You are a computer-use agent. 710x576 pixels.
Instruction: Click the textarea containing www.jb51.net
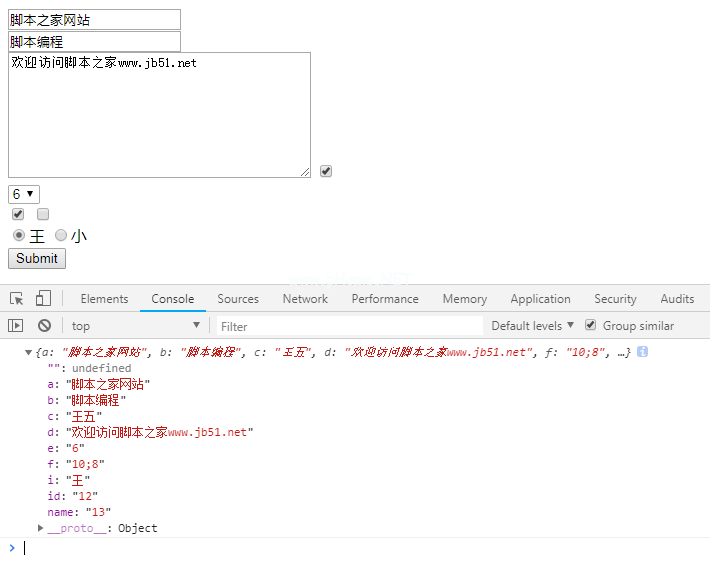click(159, 115)
